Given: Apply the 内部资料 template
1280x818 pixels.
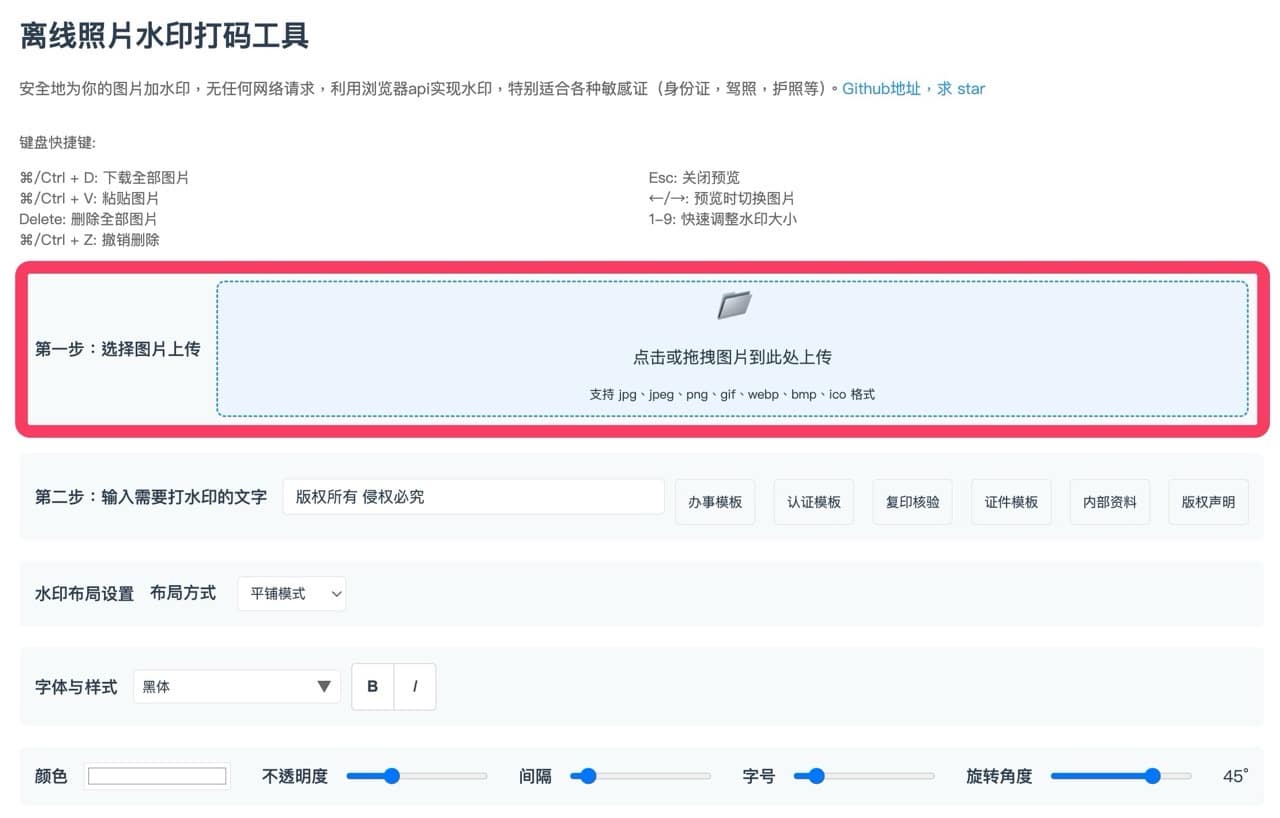Looking at the screenshot, I should tap(1110, 502).
